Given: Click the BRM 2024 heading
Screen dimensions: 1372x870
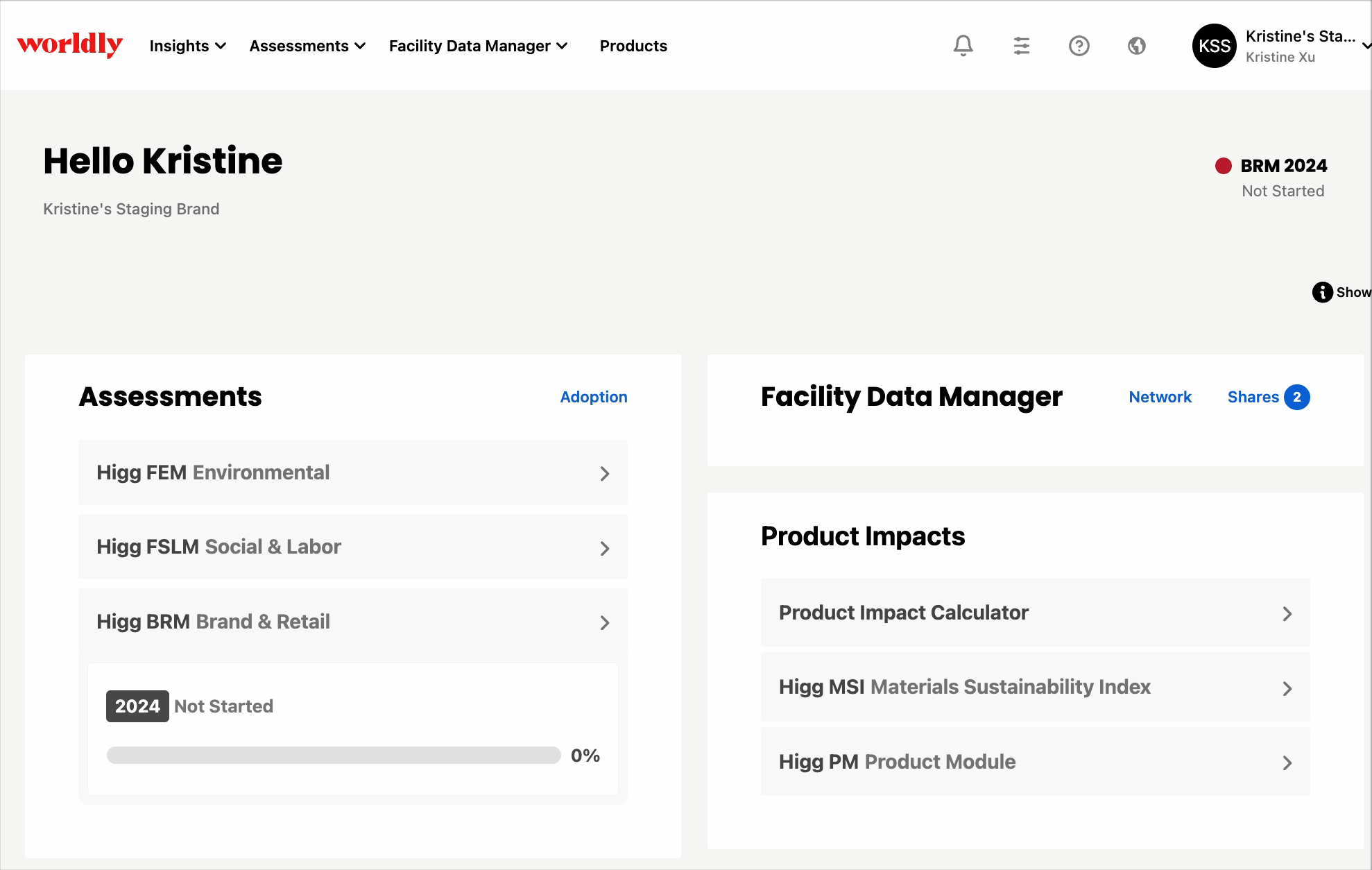Looking at the screenshot, I should coord(1283,166).
